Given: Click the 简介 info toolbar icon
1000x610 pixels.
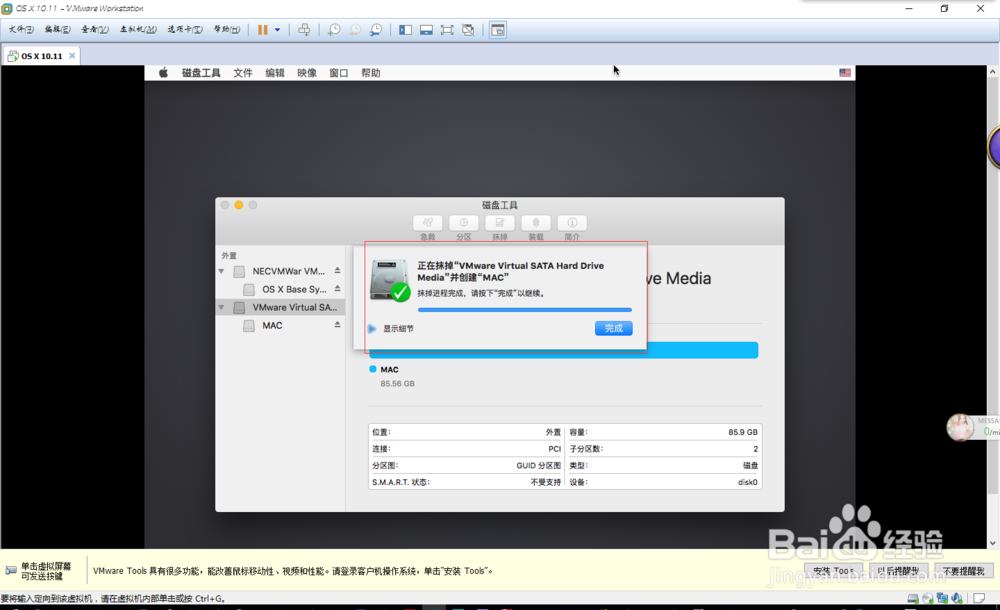Looking at the screenshot, I should pos(572,223).
